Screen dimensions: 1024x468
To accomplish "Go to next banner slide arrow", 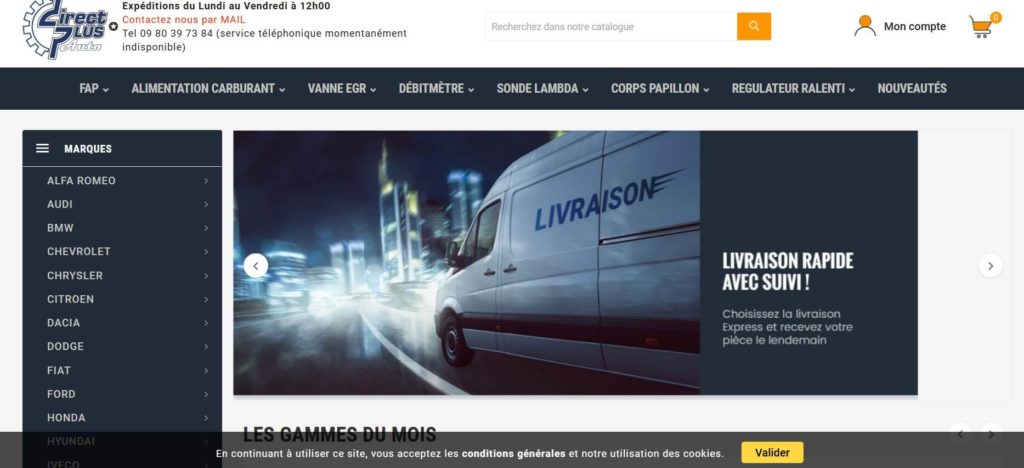I will point(991,266).
